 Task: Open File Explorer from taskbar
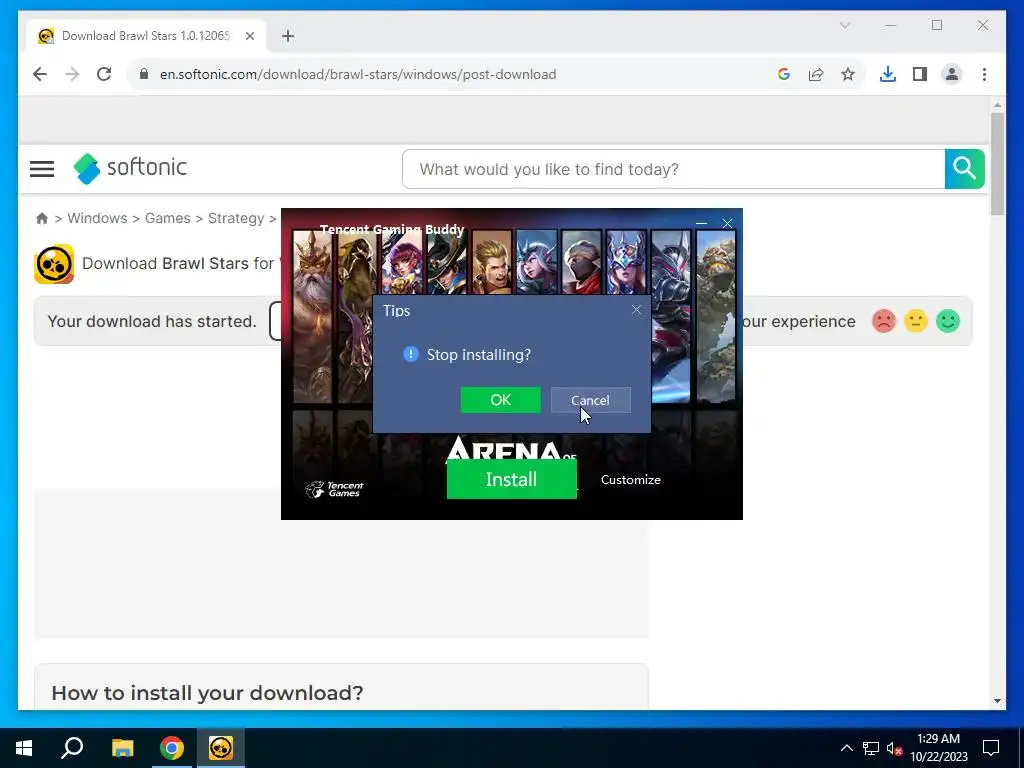click(122, 748)
